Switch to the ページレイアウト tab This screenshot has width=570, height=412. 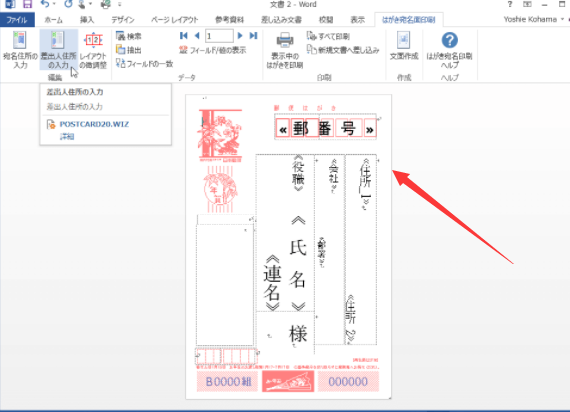click(174, 20)
